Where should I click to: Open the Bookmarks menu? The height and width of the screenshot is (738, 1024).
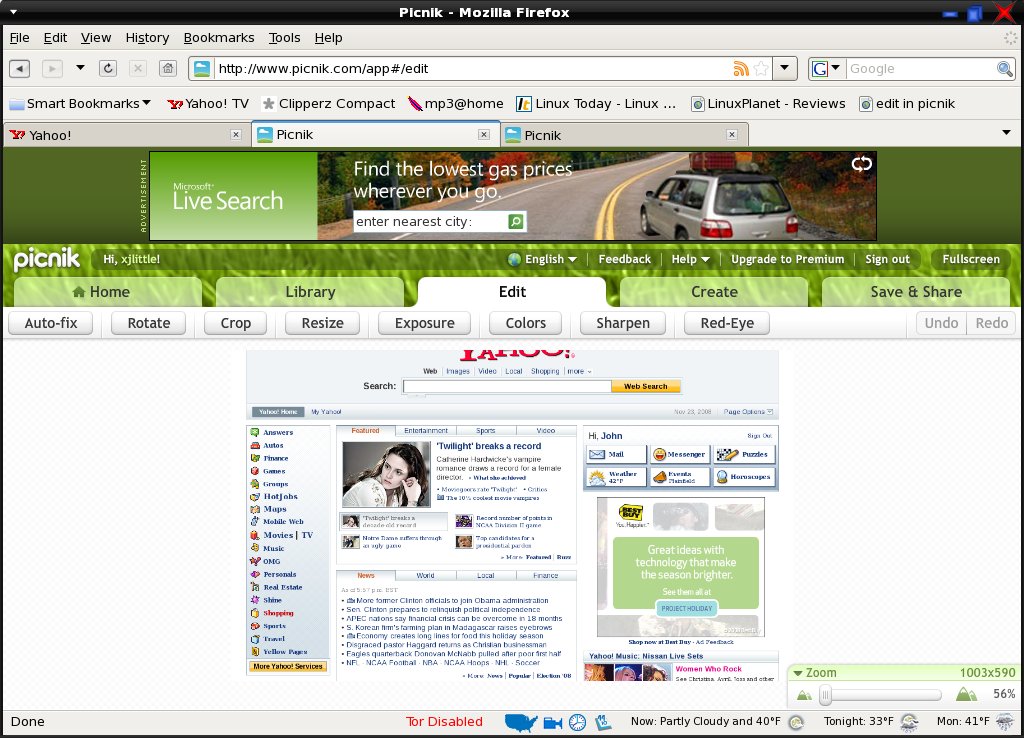point(219,38)
